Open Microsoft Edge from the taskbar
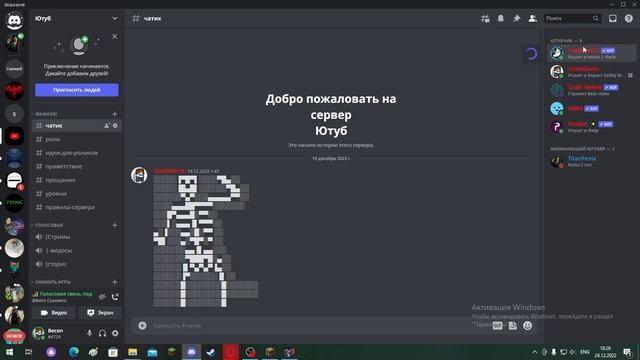Viewport: 640px width, 360px height. (74, 352)
